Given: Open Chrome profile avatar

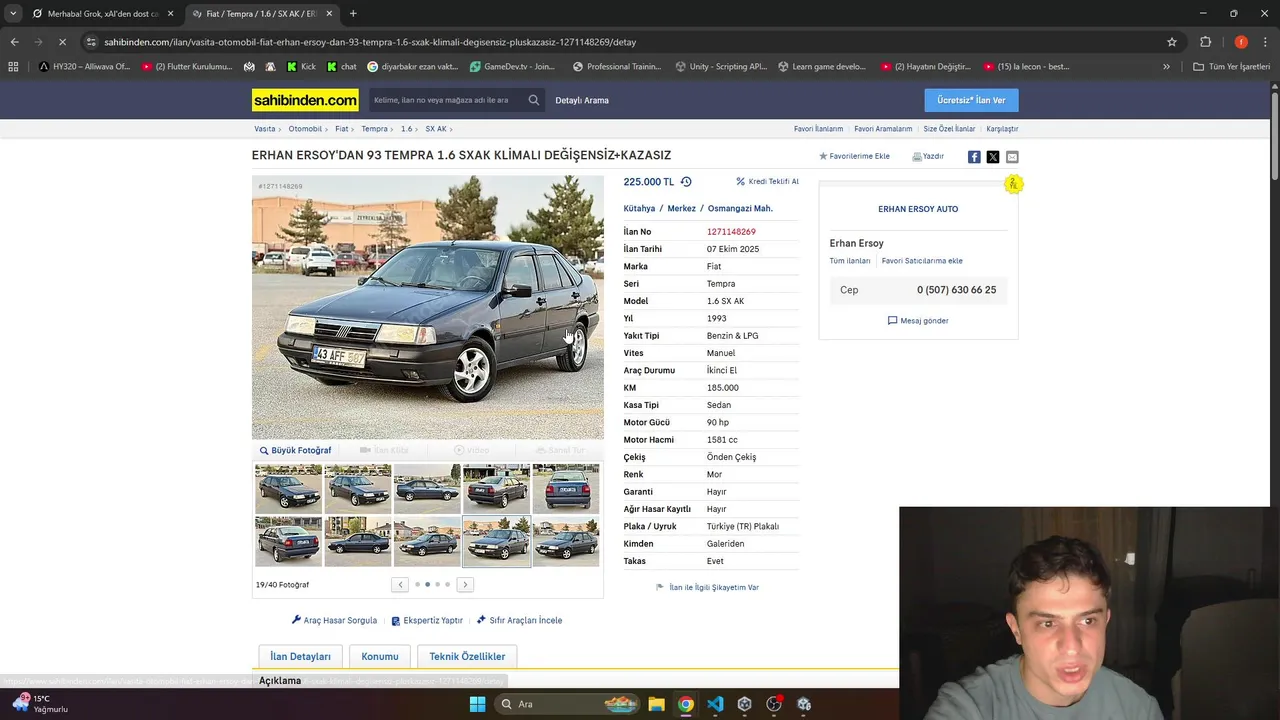Looking at the screenshot, I should [x=1241, y=42].
